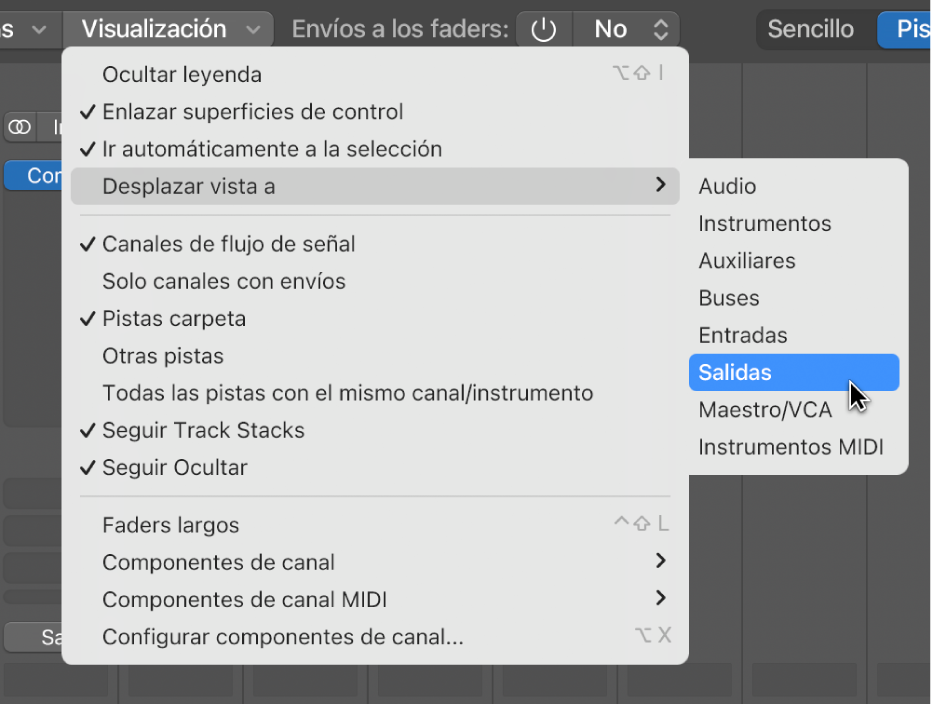This screenshot has height=705, width=931.
Task: Select Salidas in the submenu
Action: pyautogui.click(x=735, y=373)
